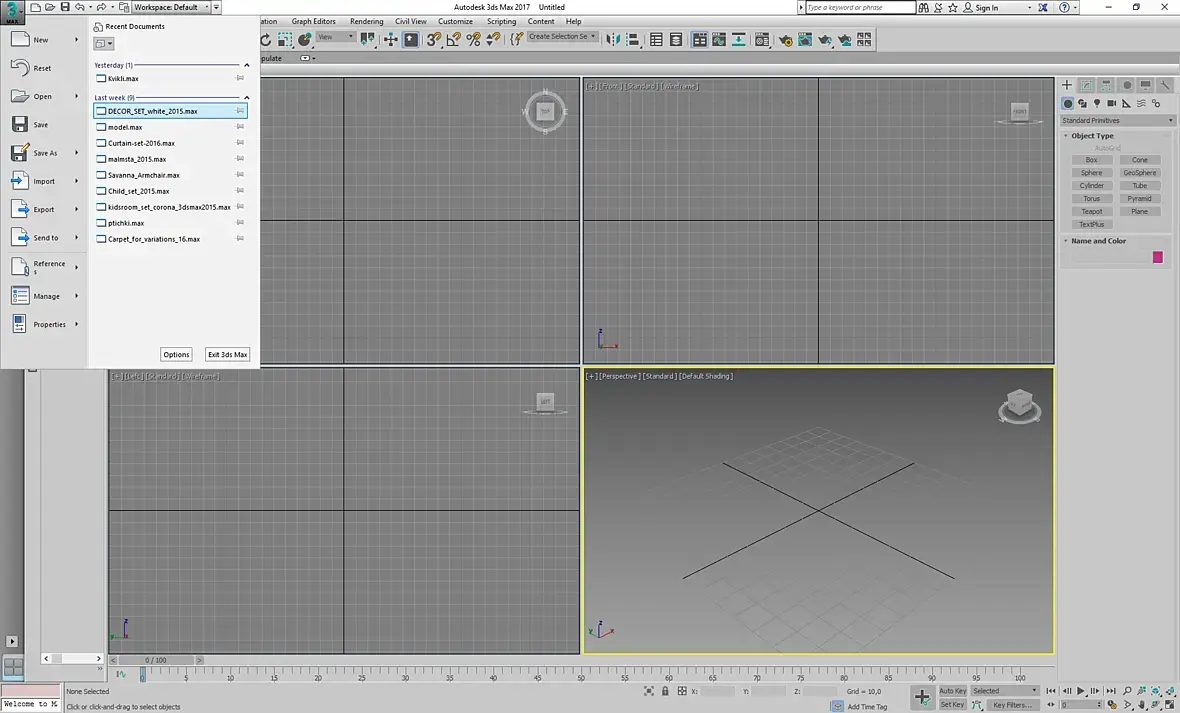Click the Options button
Screen dimensions: 1180x713
176,355
